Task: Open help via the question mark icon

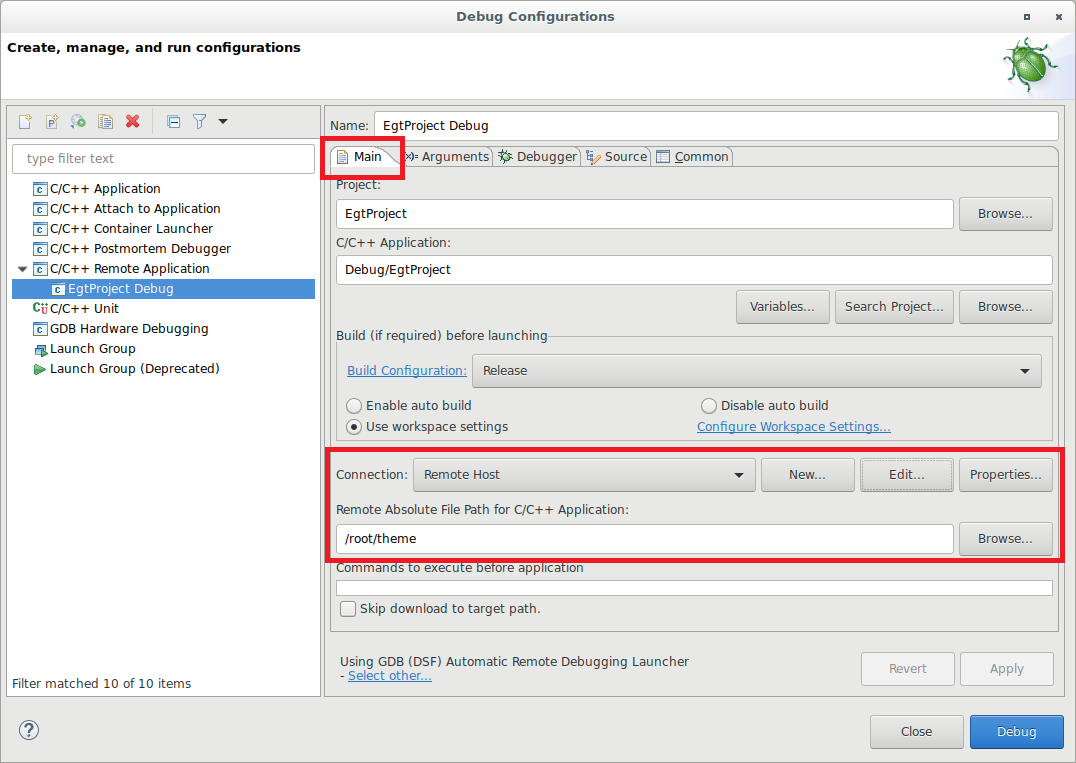Action: [x=28, y=731]
